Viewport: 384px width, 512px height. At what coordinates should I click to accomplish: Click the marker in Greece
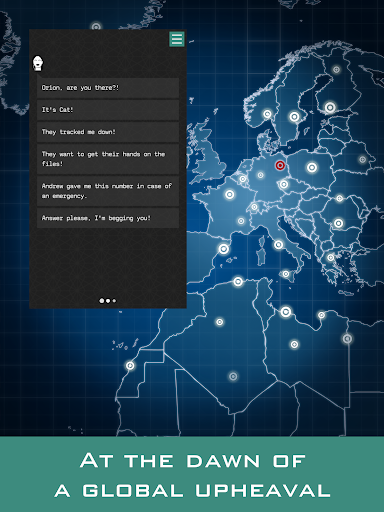(330, 257)
